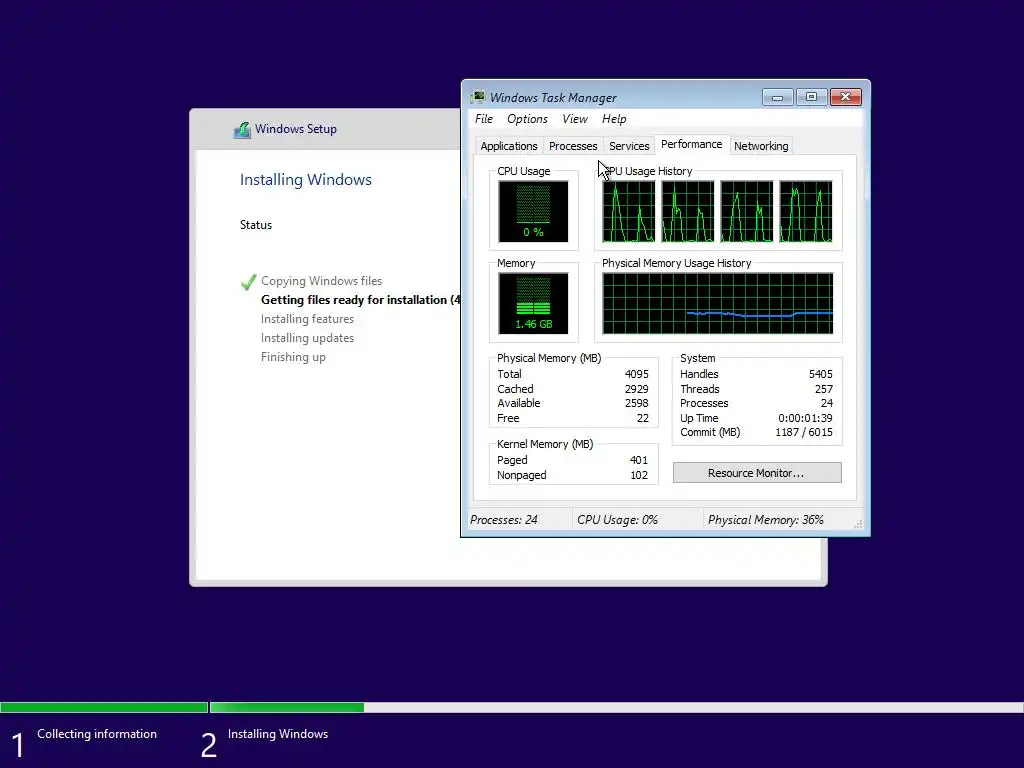Click CPU Usage: 0% in the status bar
Screen dimensions: 1024x768
pos(617,520)
